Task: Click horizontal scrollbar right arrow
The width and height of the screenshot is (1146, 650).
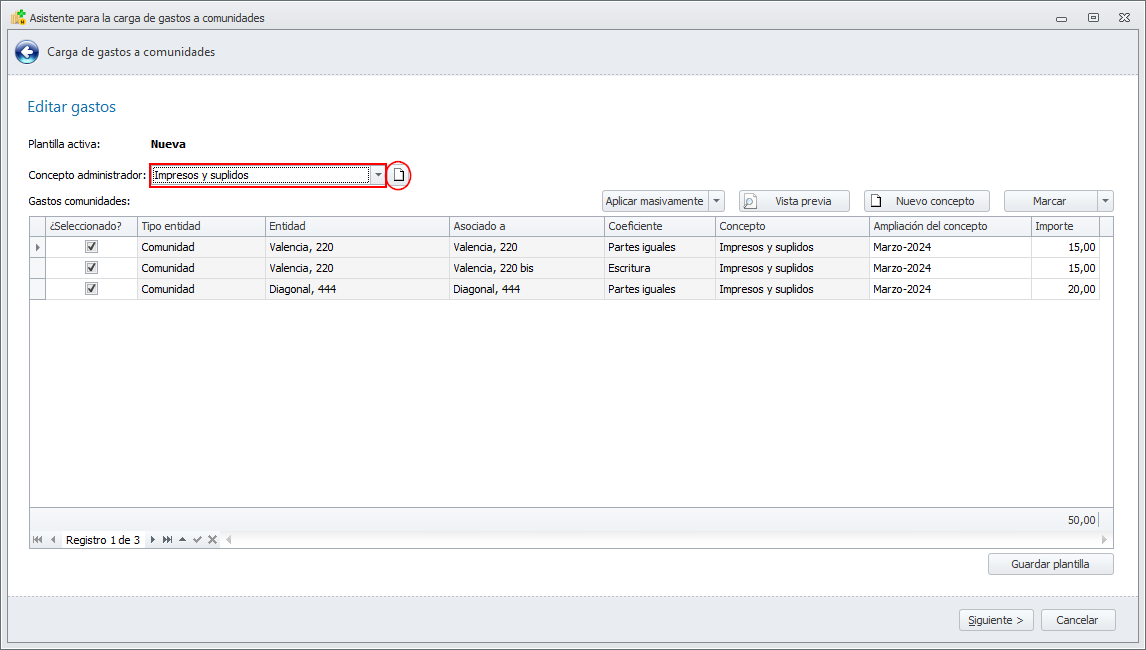Action: [x=1104, y=540]
